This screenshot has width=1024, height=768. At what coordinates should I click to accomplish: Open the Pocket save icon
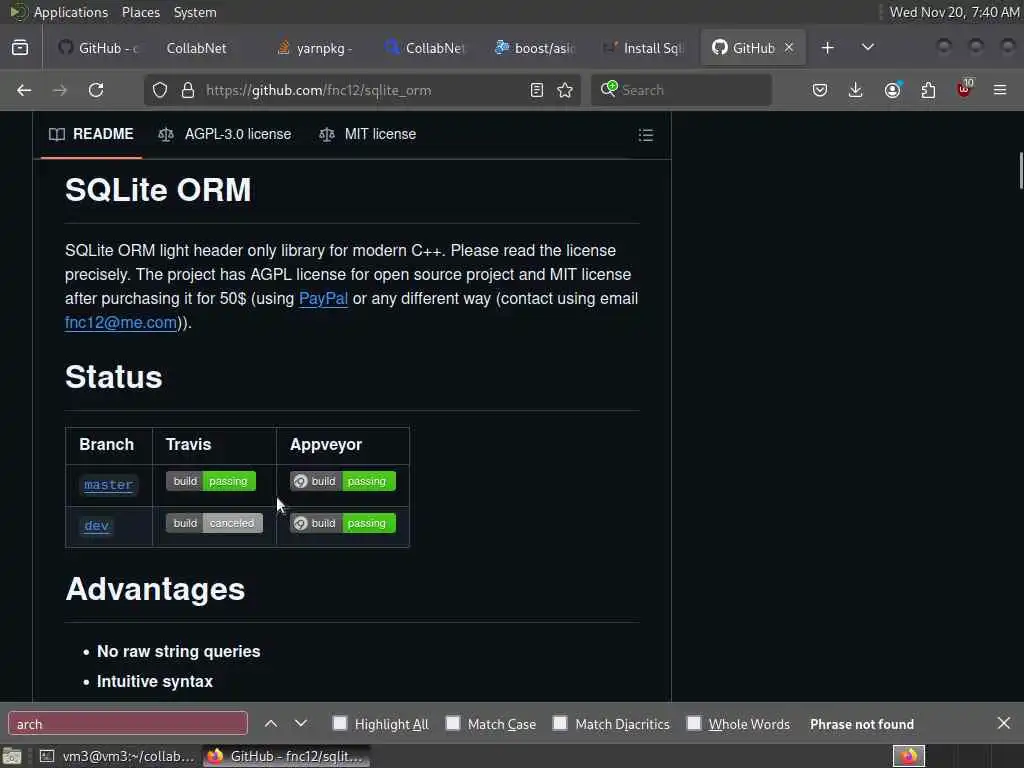click(x=820, y=90)
